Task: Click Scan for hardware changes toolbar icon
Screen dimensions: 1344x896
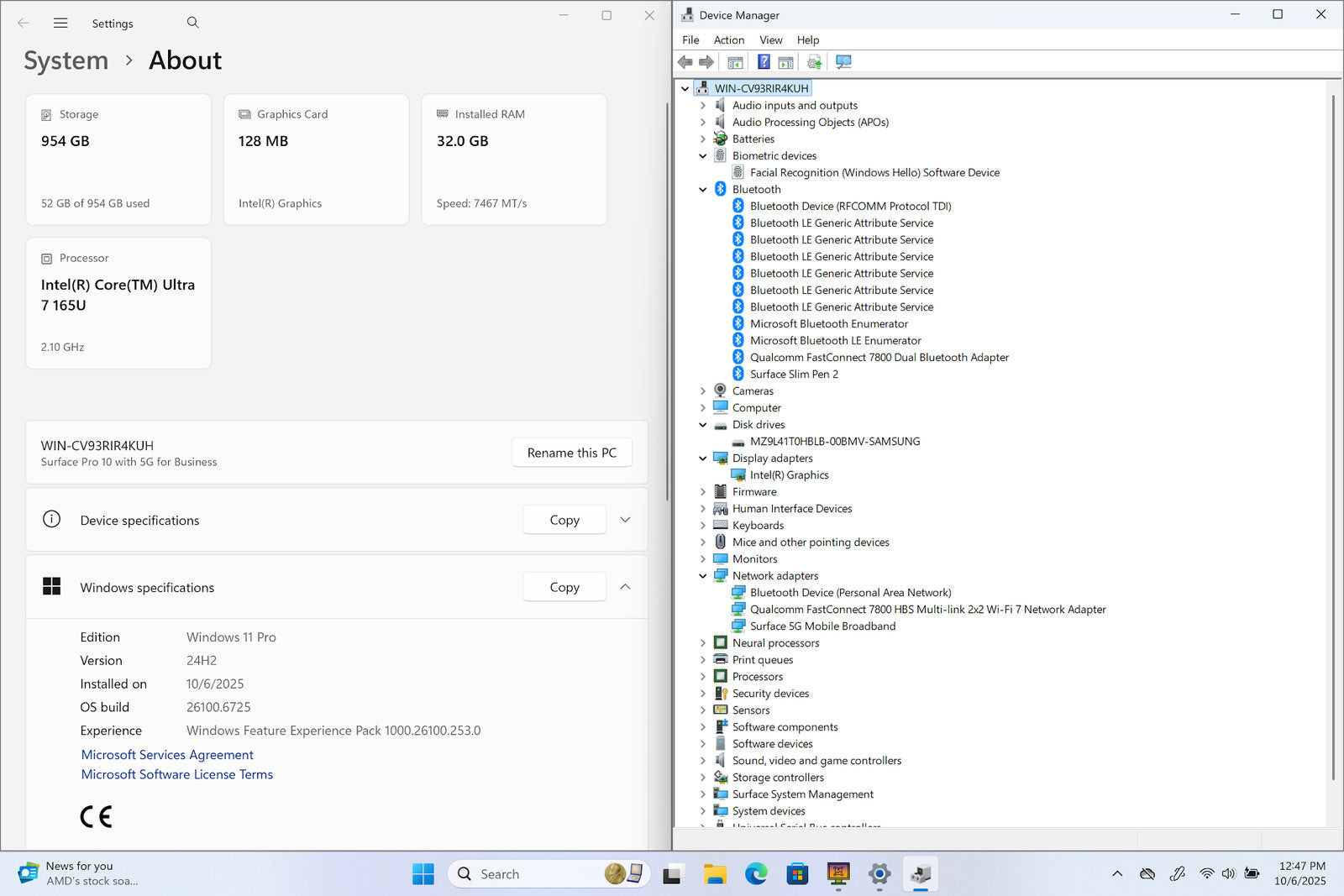Action: tap(843, 62)
